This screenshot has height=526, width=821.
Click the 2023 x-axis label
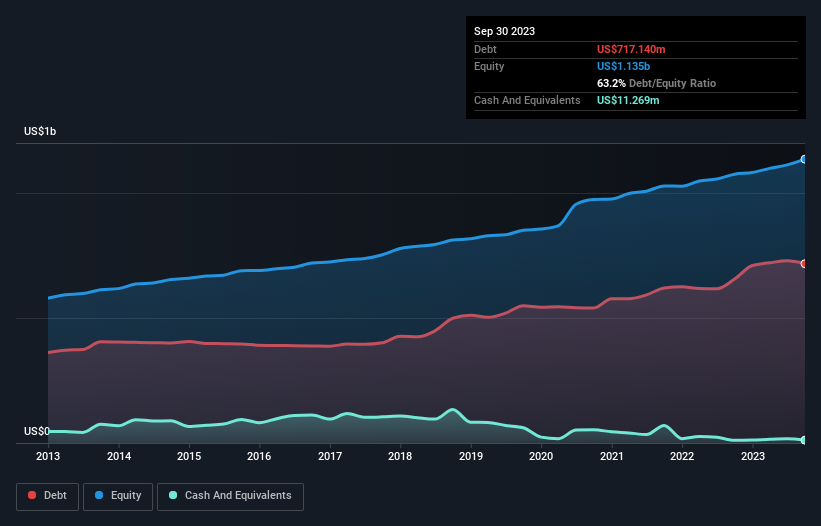tap(752, 456)
